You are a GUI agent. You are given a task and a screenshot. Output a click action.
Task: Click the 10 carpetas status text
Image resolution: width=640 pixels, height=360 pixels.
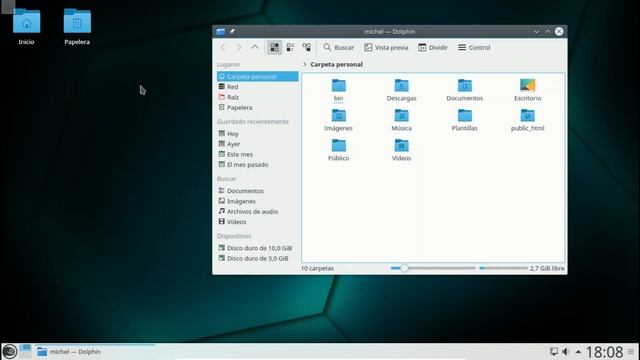pyautogui.click(x=317, y=268)
